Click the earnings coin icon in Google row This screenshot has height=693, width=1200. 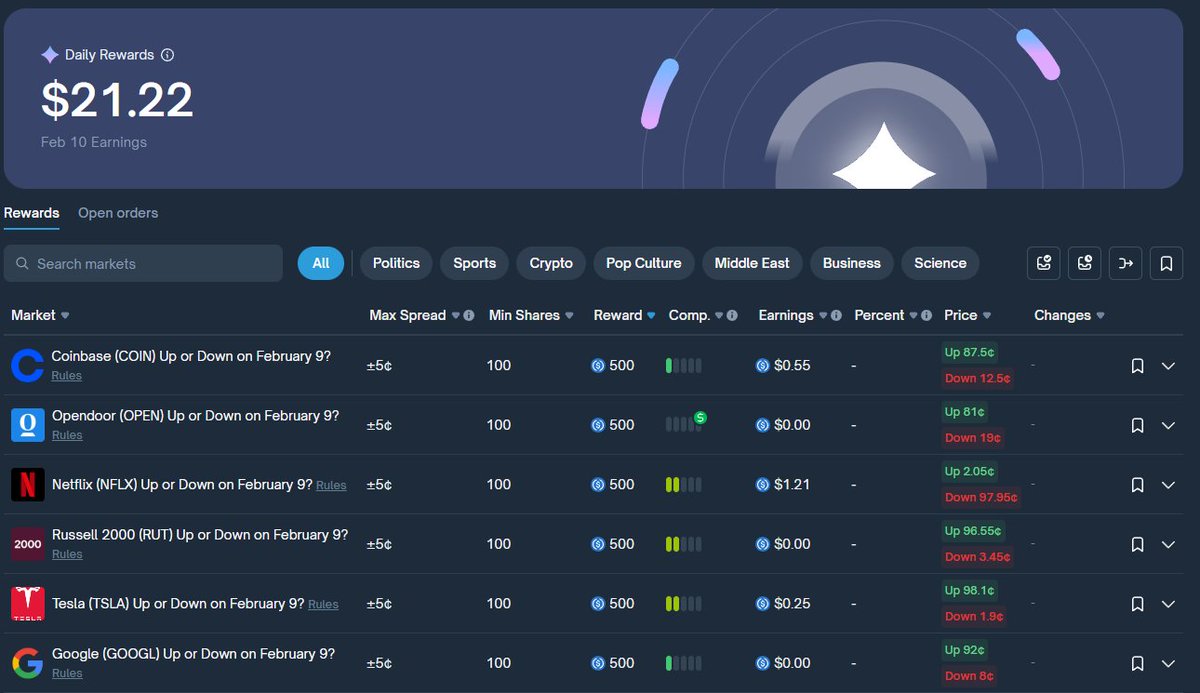(763, 663)
